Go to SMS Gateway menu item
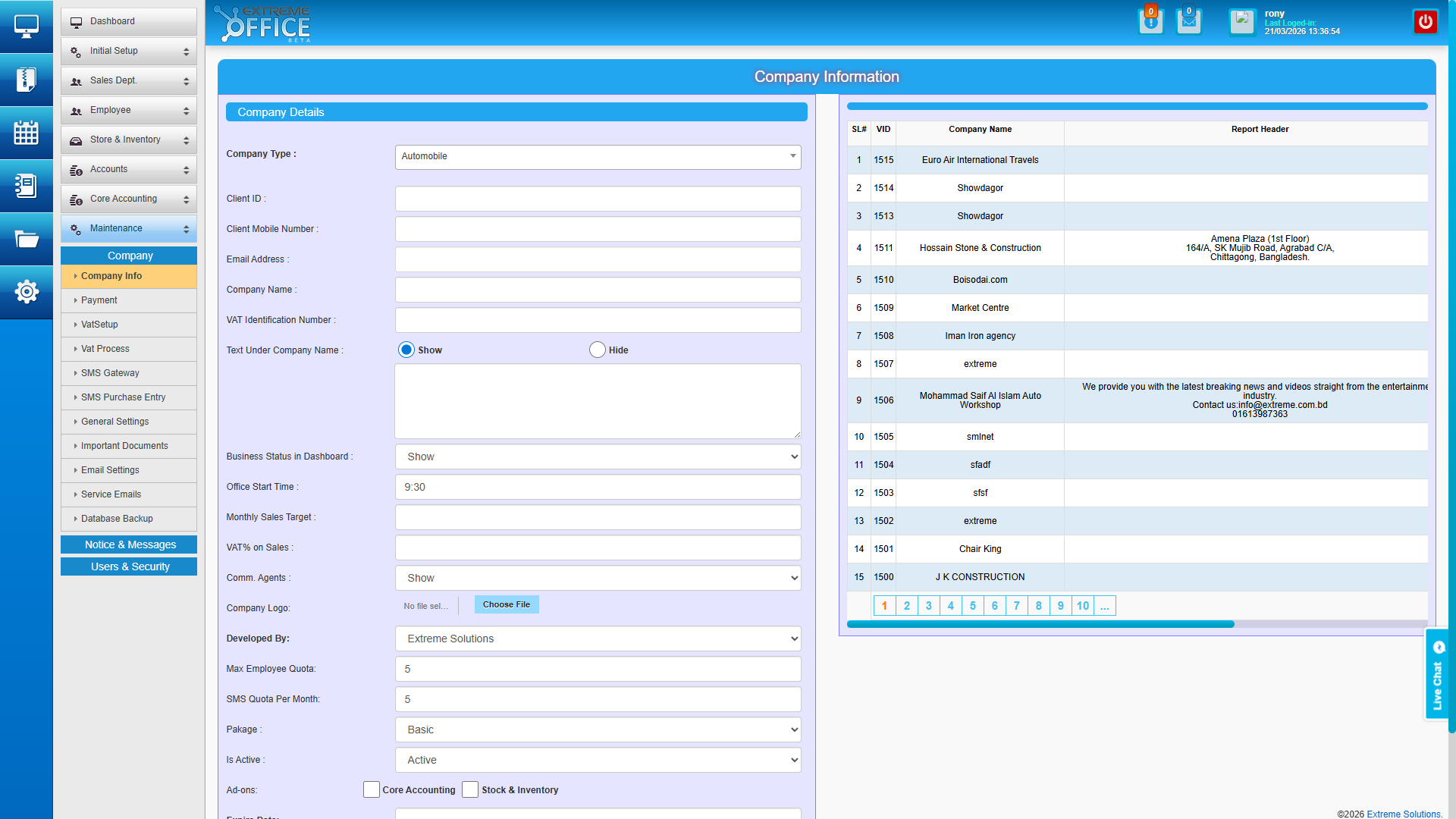This screenshot has height=819, width=1456. tap(110, 373)
